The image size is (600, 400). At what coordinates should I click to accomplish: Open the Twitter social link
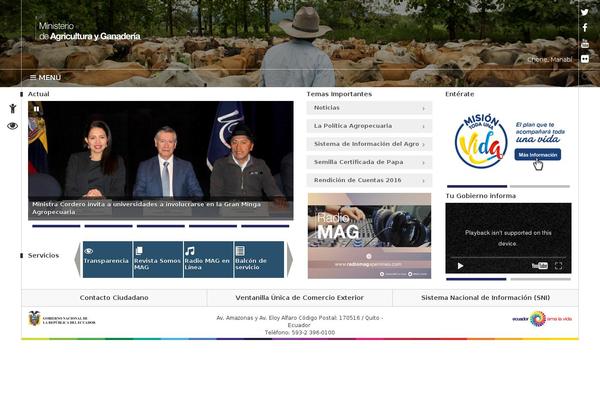pyautogui.click(x=584, y=13)
